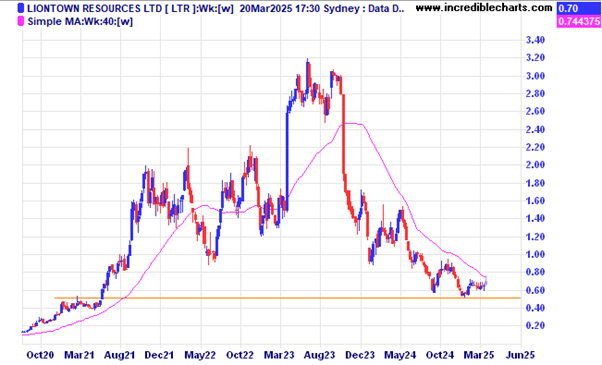Click the 3.40 price axis label

pos(535,40)
